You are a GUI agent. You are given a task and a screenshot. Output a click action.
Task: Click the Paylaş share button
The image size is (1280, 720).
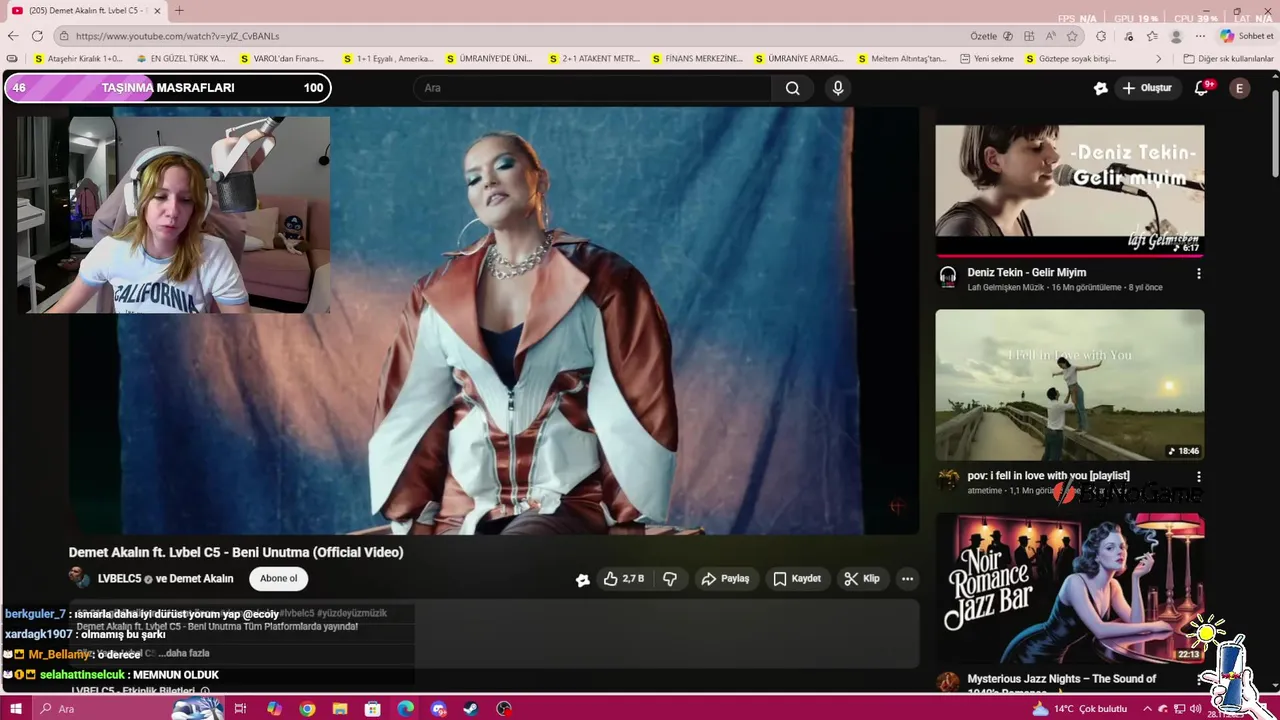click(x=725, y=578)
